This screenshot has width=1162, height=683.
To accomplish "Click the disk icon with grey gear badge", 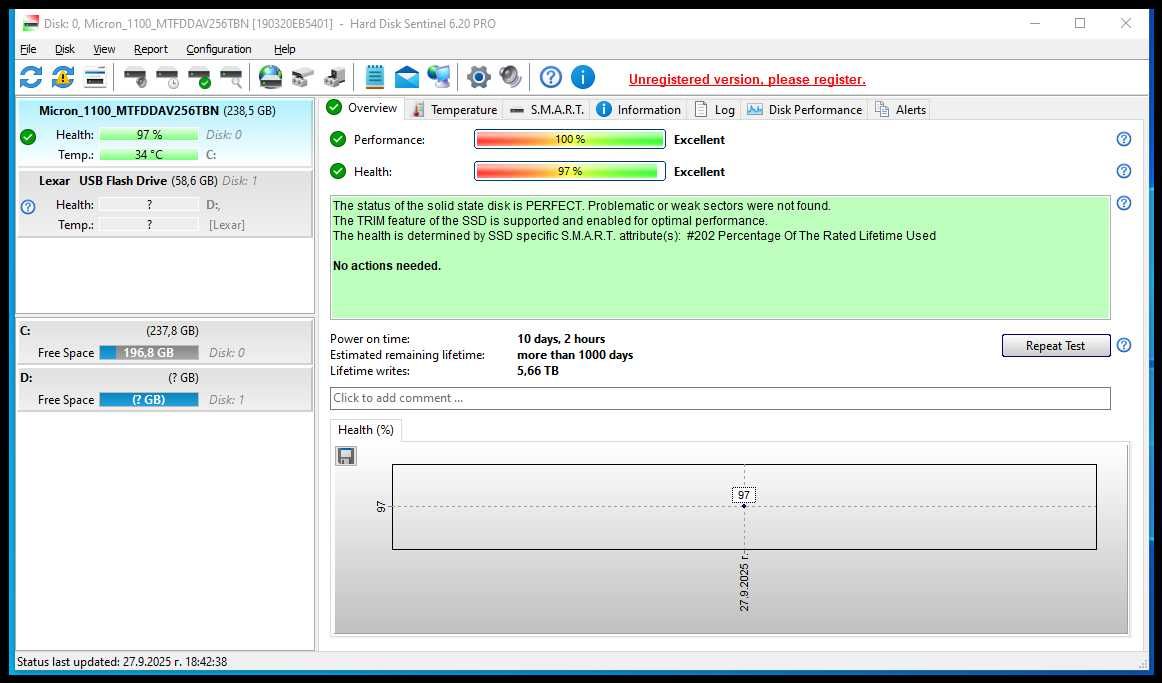I will (135, 77).
